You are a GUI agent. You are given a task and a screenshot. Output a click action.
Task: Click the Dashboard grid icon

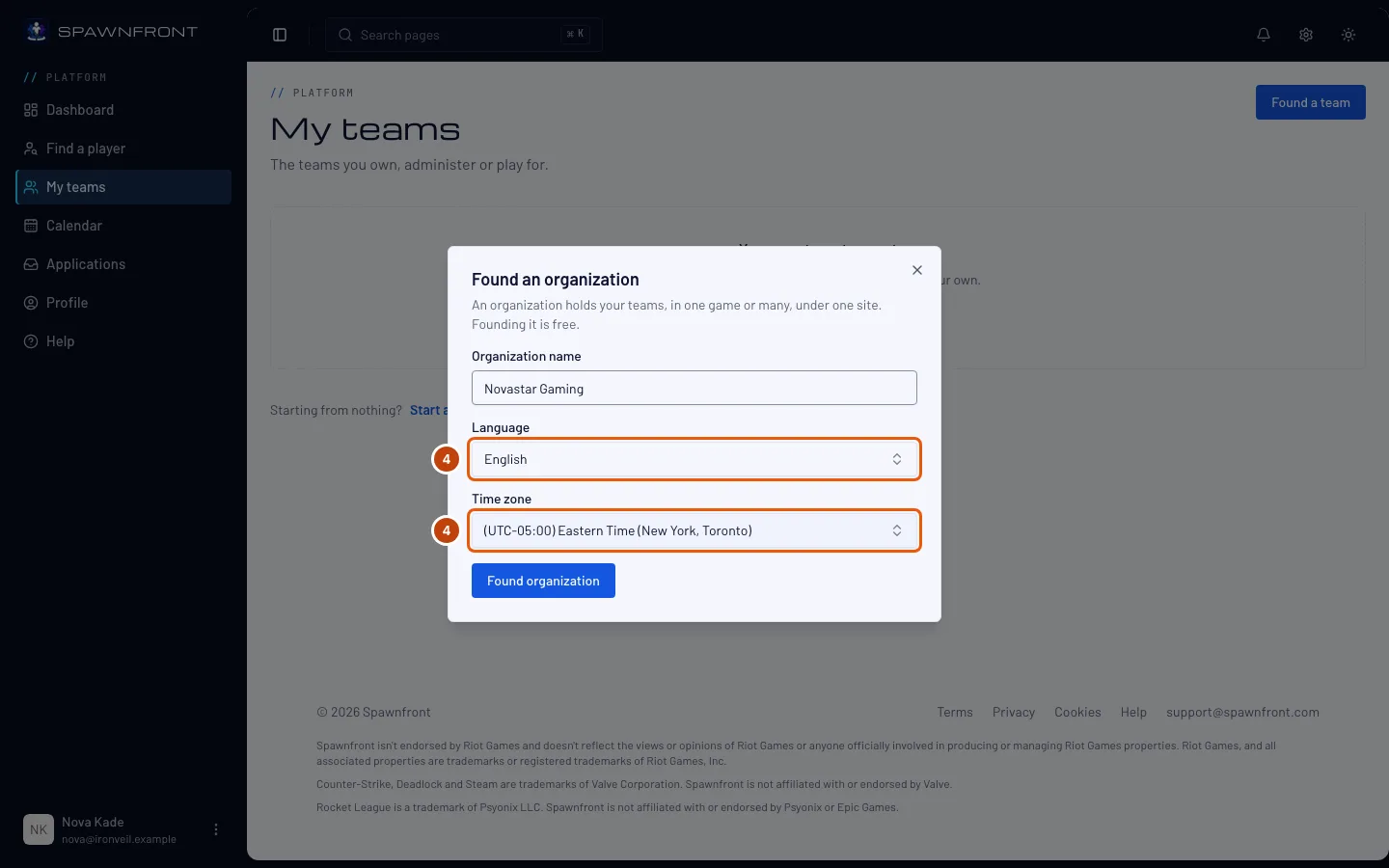coord(31,110)
